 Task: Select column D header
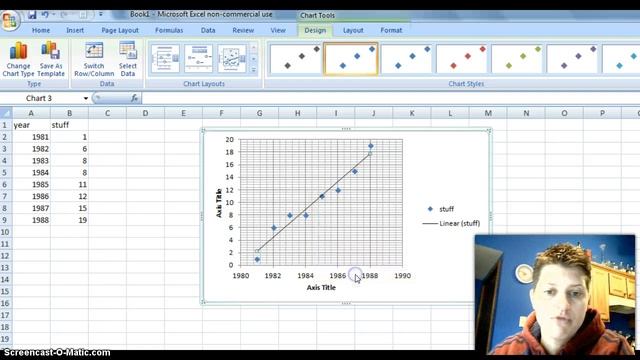[145, 113]
